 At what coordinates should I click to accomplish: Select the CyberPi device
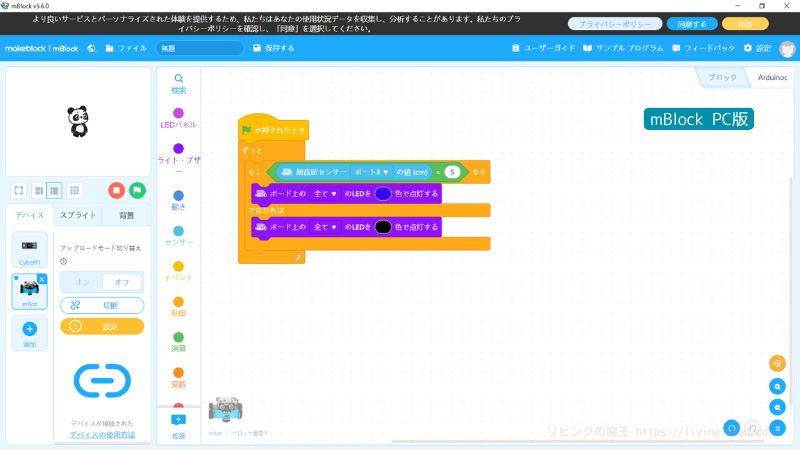pyautogui.click(x=30, y=250)
